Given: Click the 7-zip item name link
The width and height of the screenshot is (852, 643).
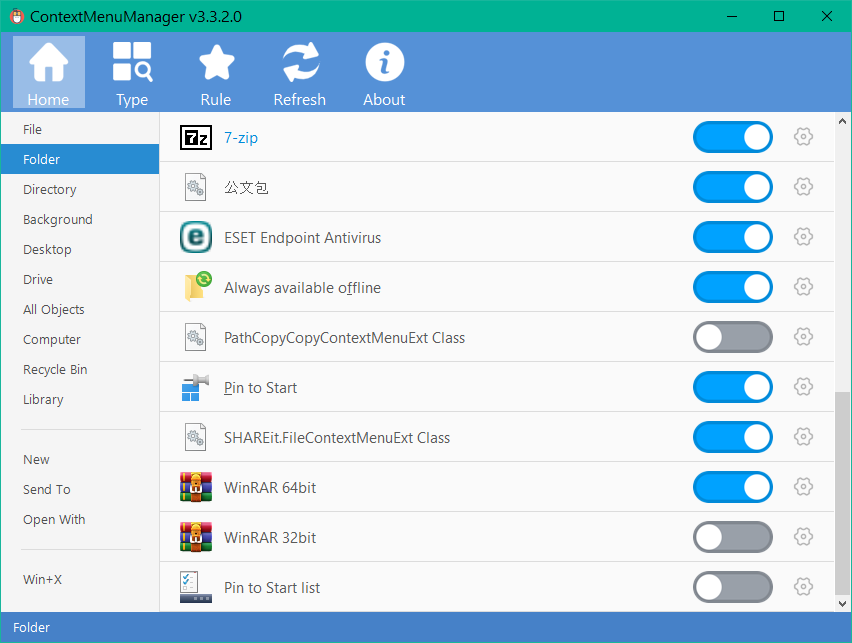Looking at the screenshot, I should (x=241, y=138).
